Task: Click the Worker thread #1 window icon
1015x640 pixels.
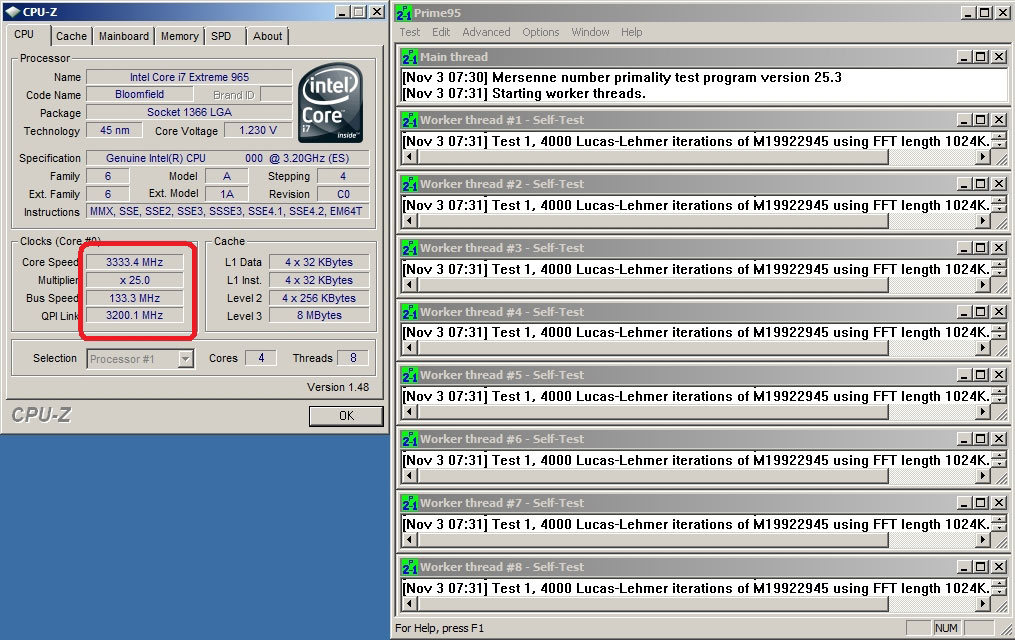Action: pyautogui.click(x=410, y=120)
